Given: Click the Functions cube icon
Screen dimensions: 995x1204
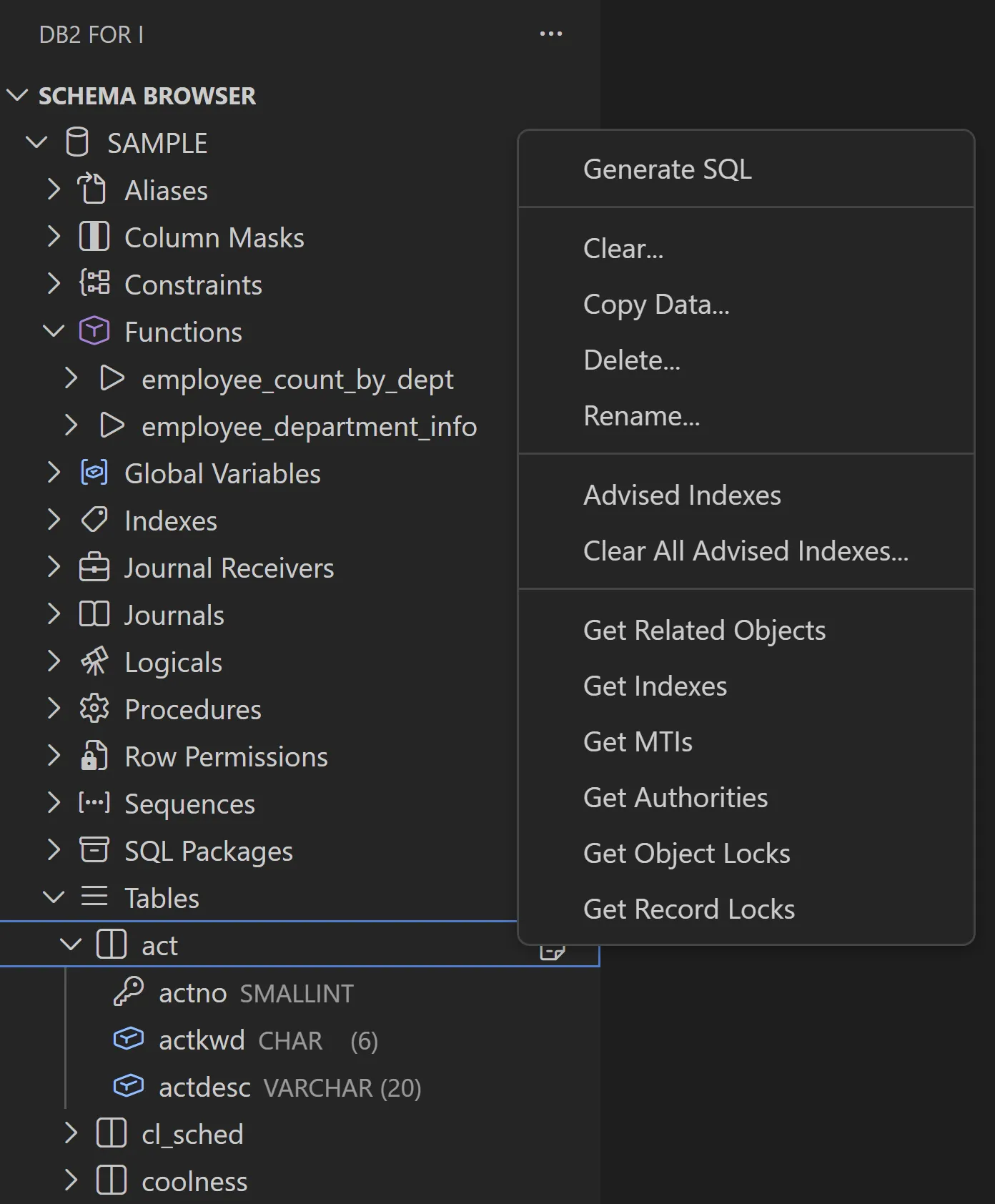Looking at the screenshot, I should pos(94,332).
